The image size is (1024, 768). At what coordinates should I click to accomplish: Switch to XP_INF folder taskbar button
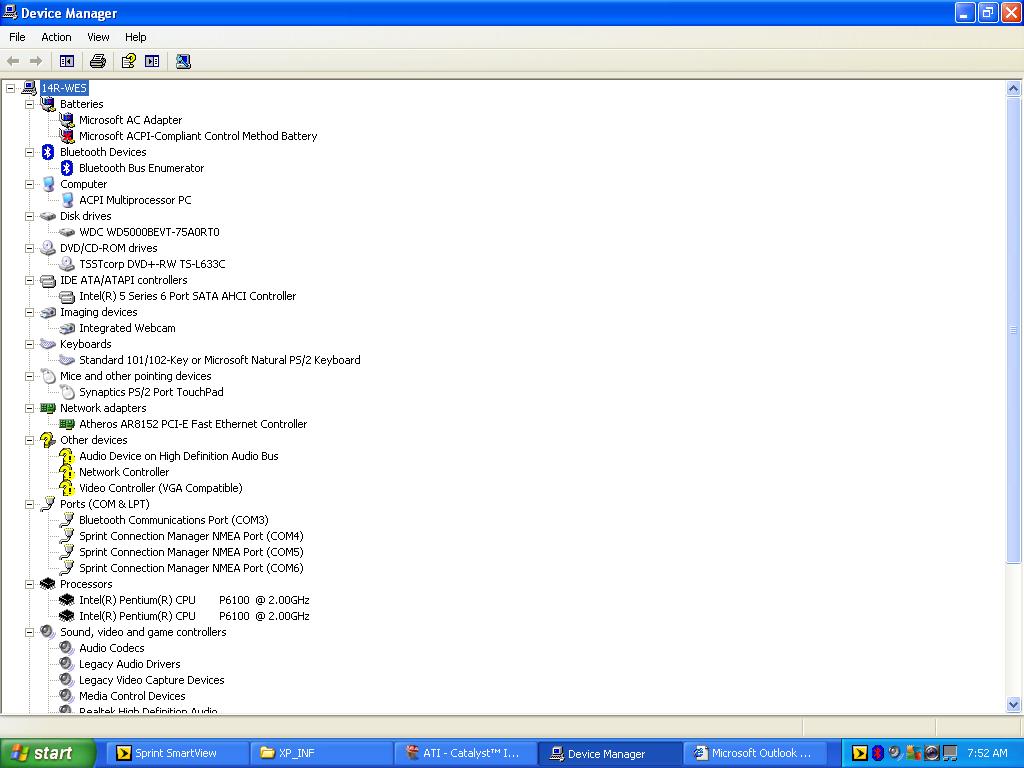coord(320,753)
